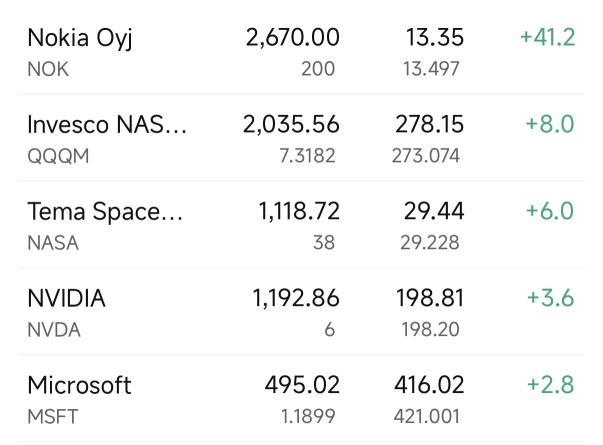The width and height of the screenshot is (603, 445).
Task: Open the Invesco NAS… holding row
Action: tap(302, 138)
